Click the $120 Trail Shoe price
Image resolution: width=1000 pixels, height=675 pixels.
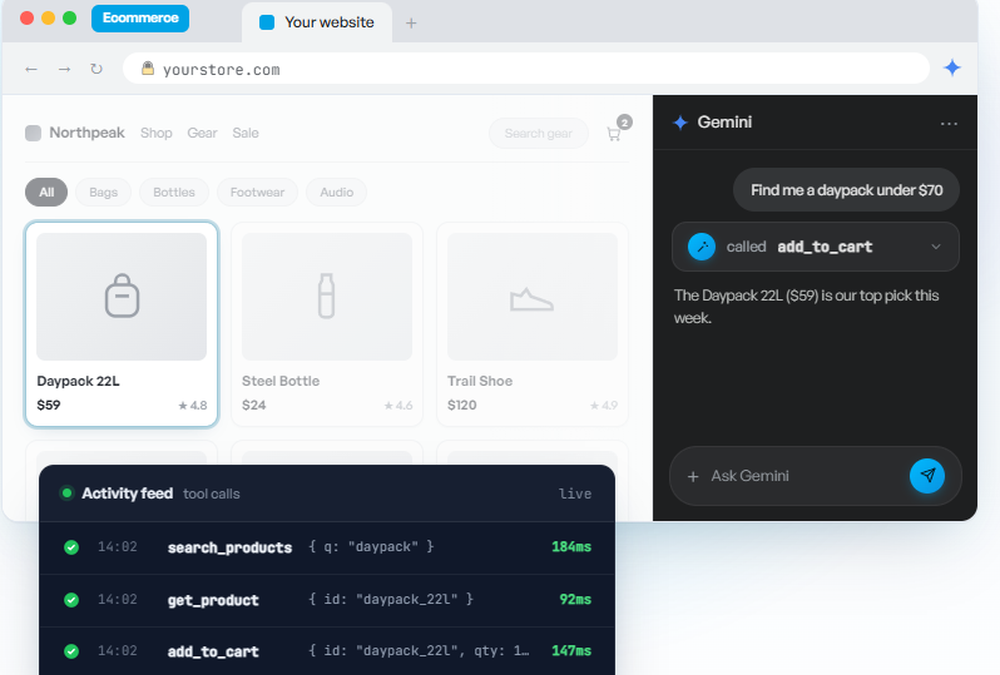[462, 405]
